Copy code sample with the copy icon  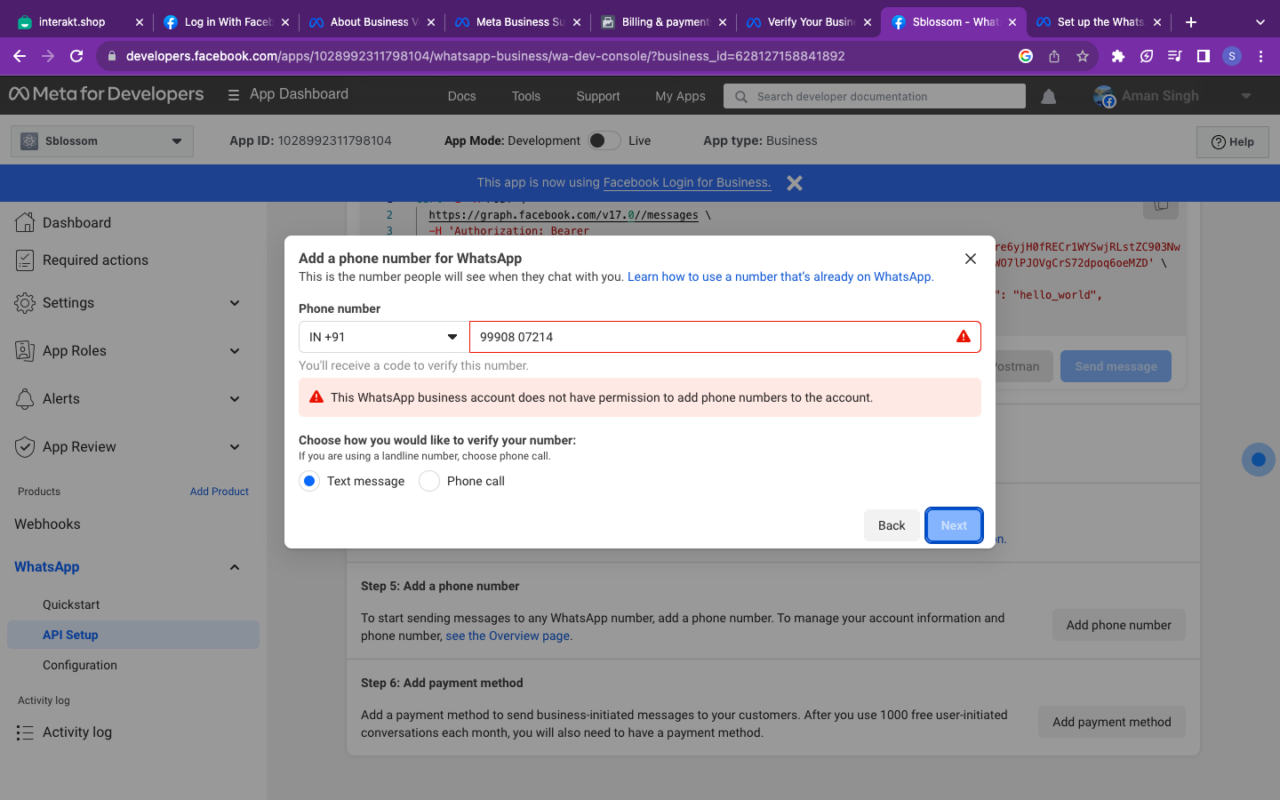tap(1160, 204)
